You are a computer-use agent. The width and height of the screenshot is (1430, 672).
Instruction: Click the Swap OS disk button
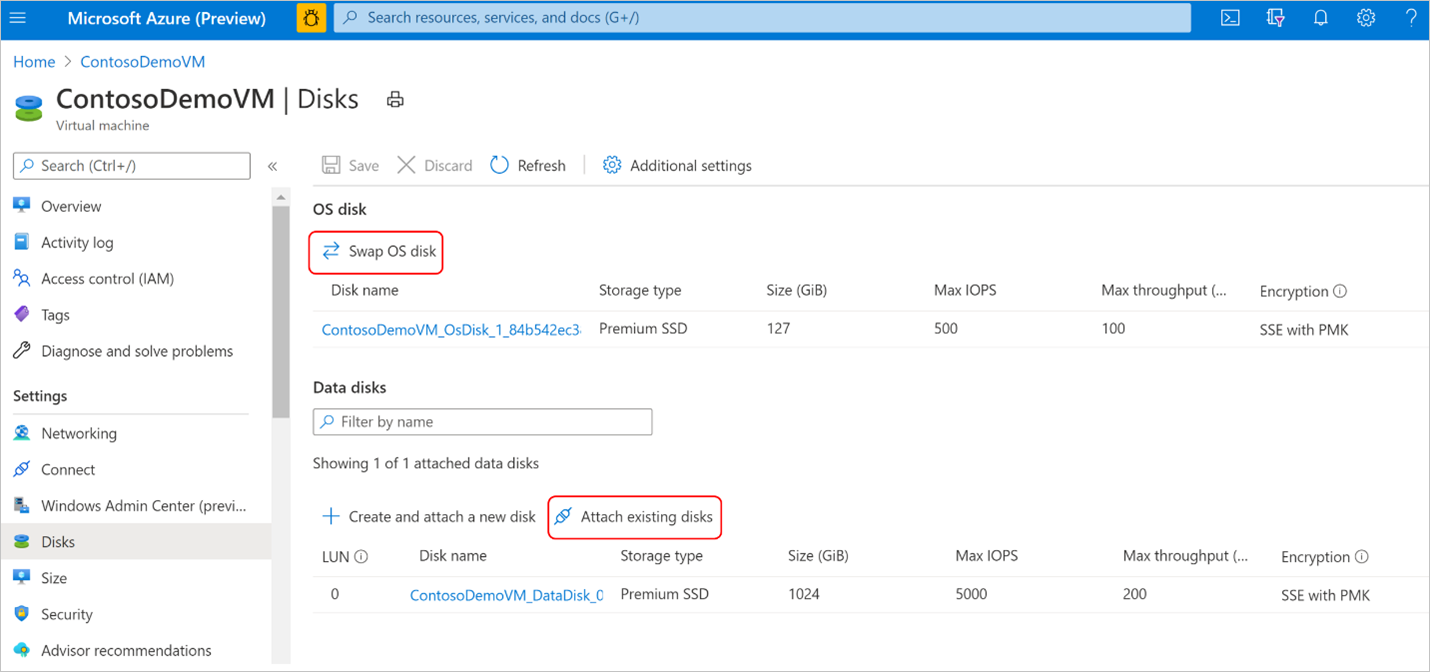[378, 251]
